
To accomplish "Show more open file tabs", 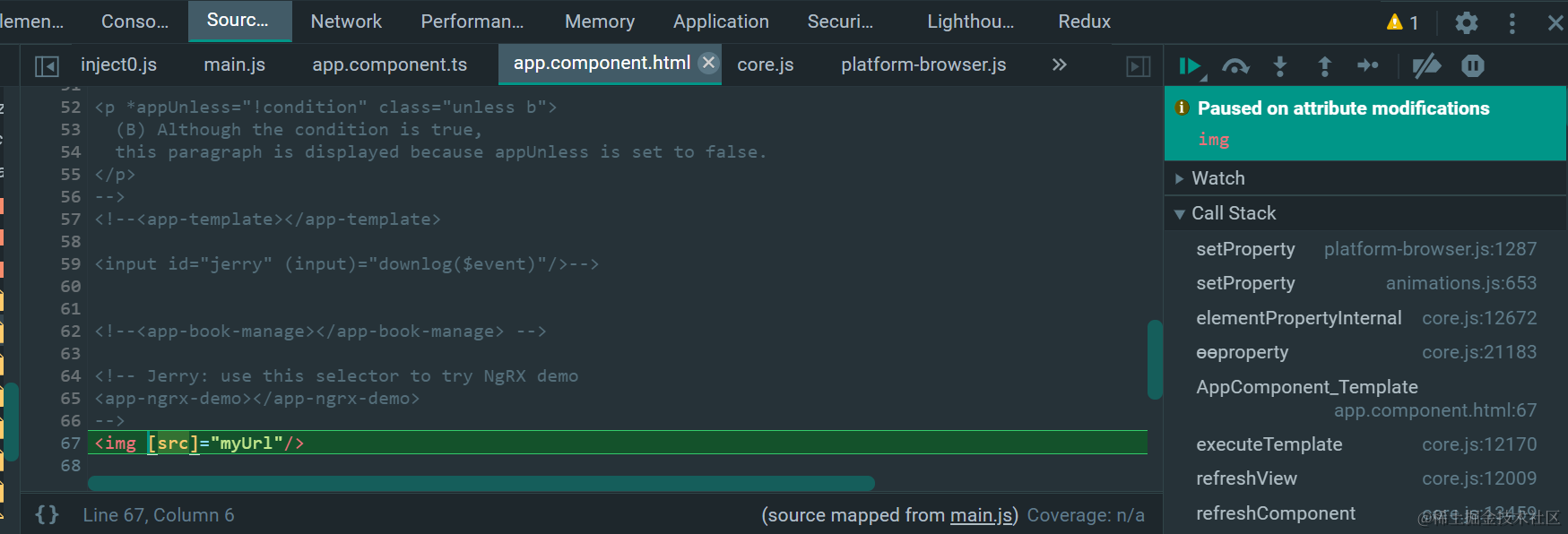I will point(1060,65).
